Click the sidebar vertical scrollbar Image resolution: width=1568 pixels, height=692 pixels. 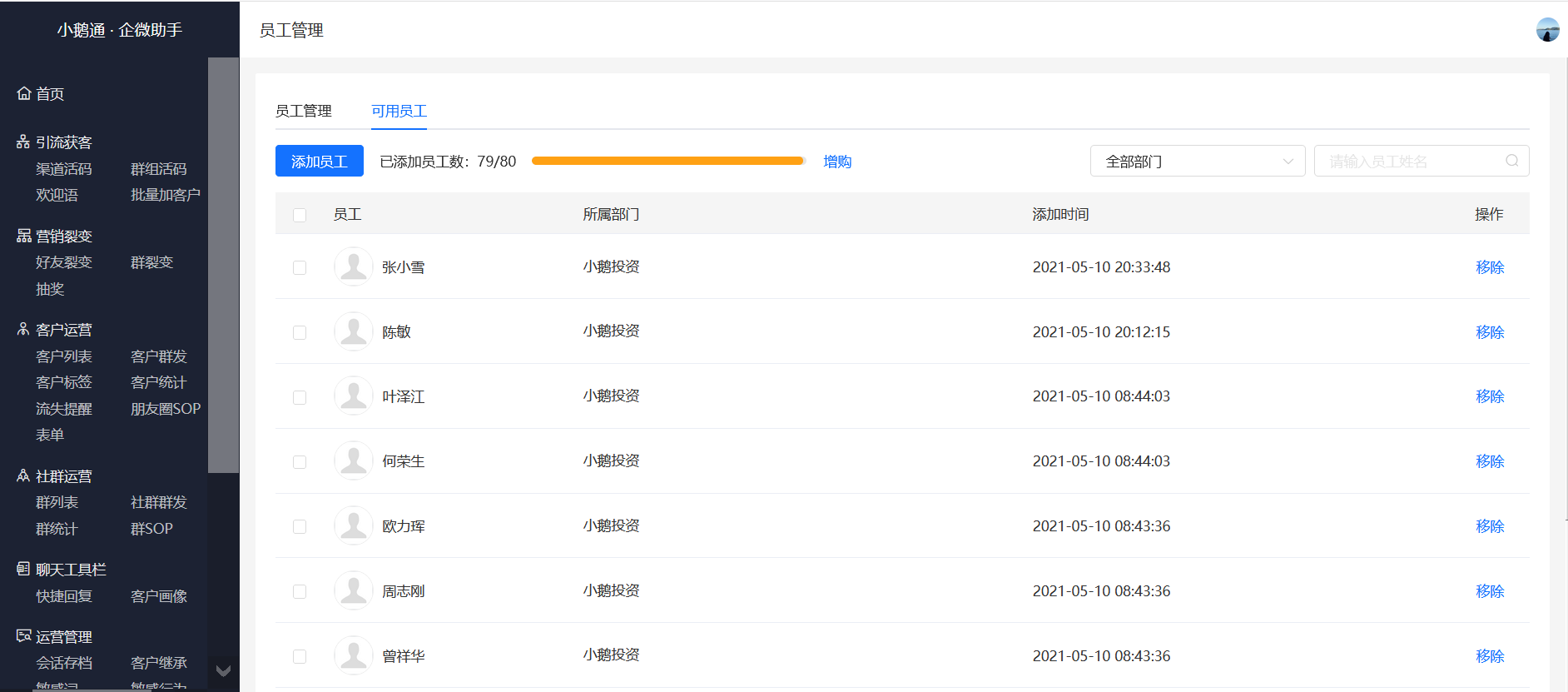pos(223,265)
